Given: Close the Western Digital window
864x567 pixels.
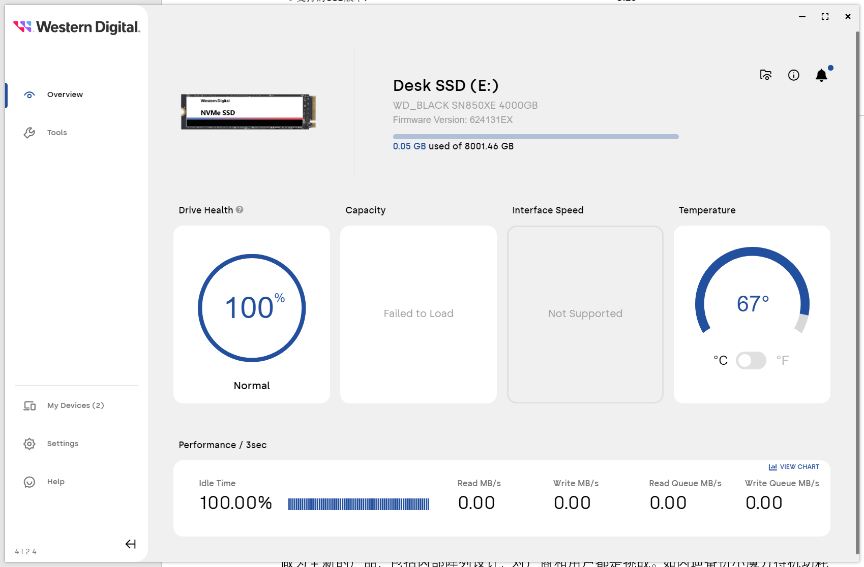Looking at the screenshot, I should click(x=847, y=17).
